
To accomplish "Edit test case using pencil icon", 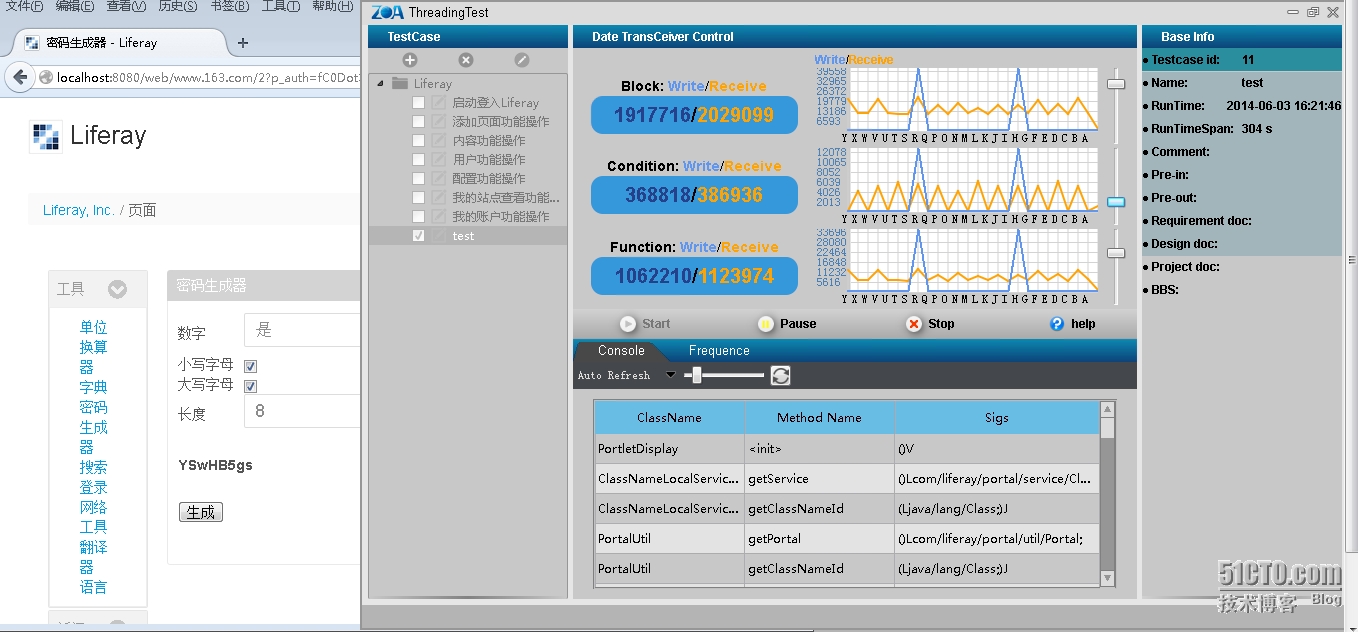I will click(x=522, y=60).
